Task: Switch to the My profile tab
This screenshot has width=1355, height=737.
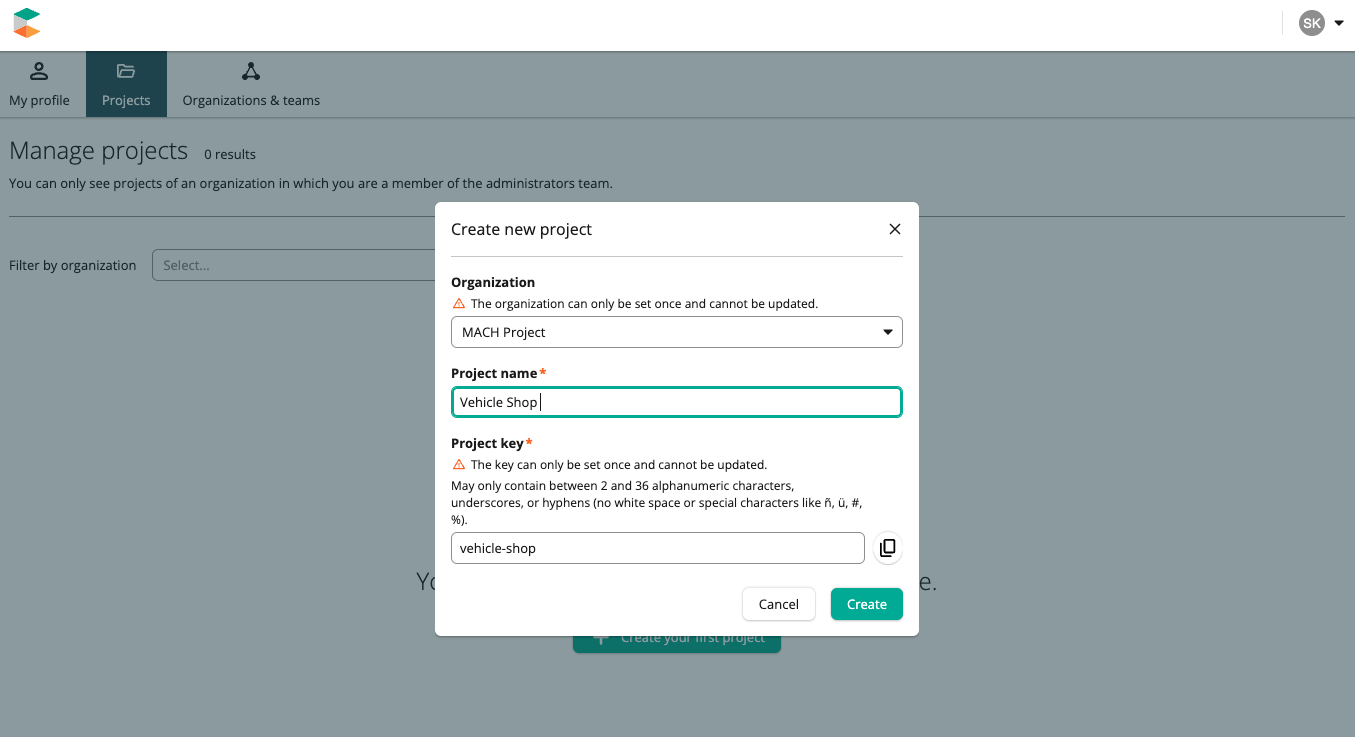Action: (39, 100)
